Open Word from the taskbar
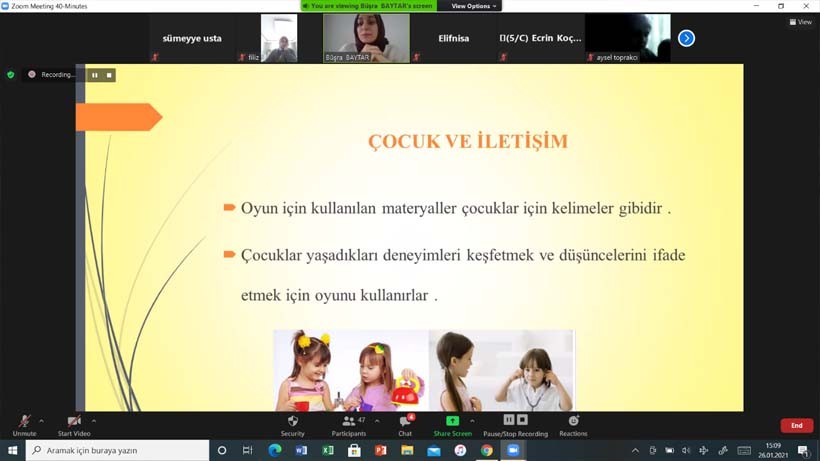Image resolution: width=820 pixels, height=461 pixels. click(x=301, y=450)
